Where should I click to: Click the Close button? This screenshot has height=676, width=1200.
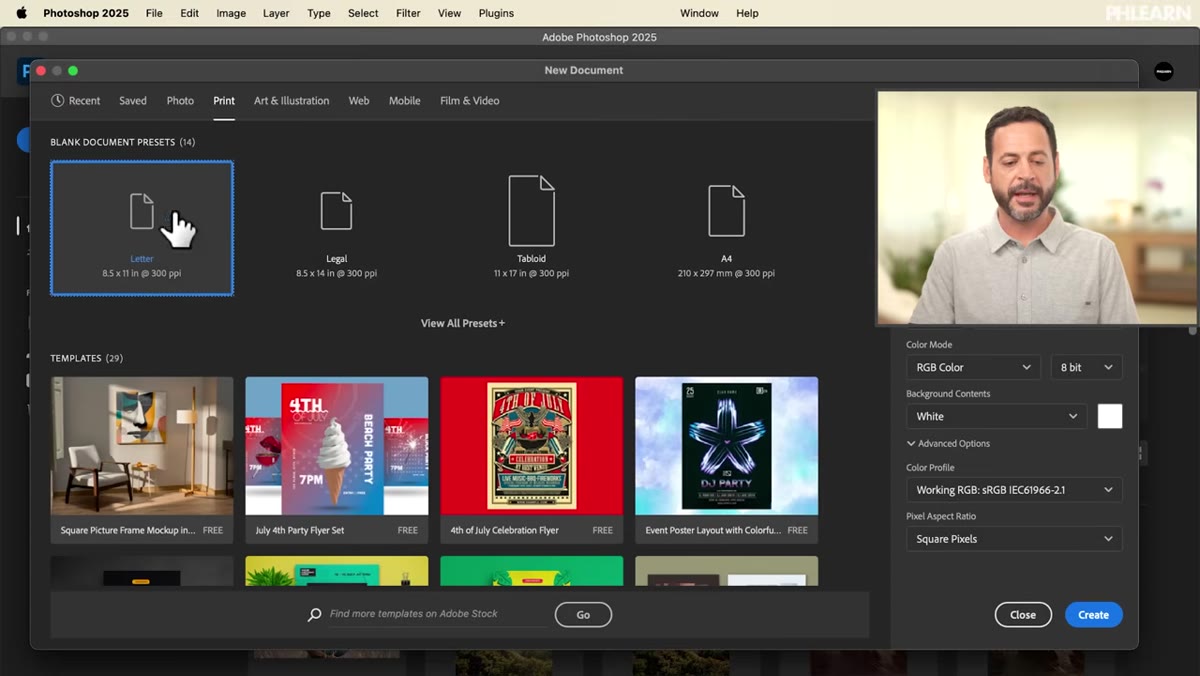[1023, 615]
